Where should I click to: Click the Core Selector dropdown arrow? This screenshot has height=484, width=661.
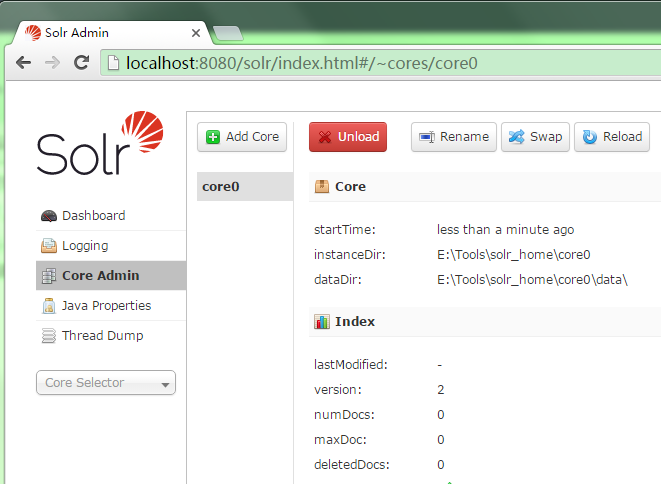pyautogui.click(x=165, y=385)
